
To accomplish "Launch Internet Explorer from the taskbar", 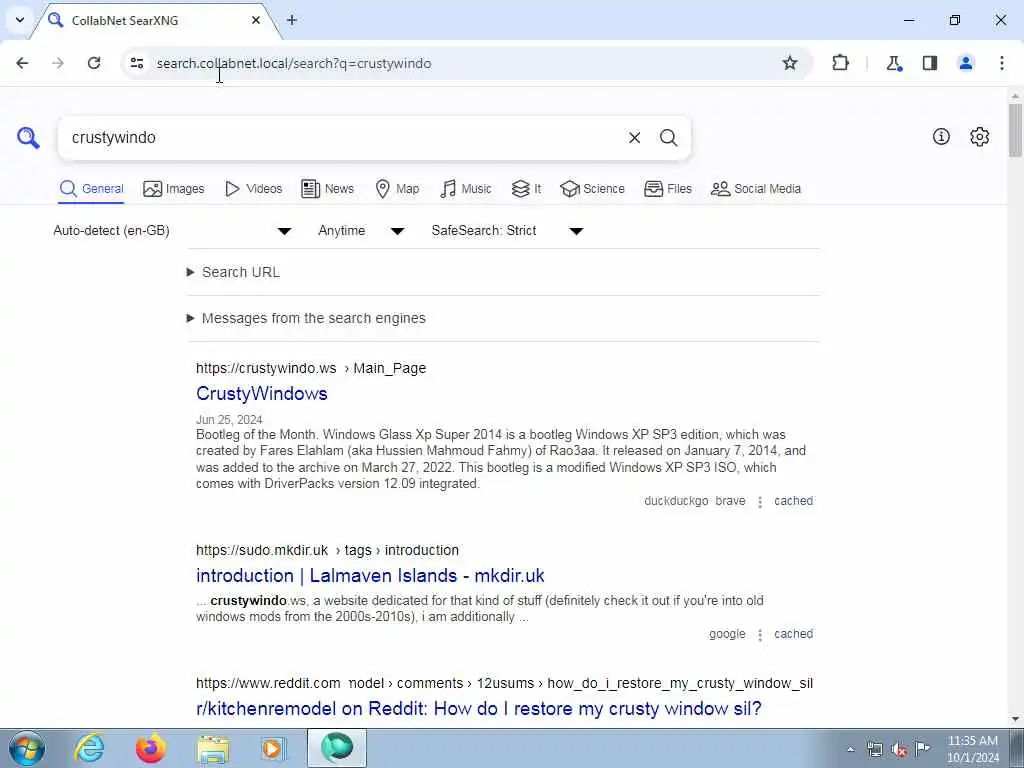I will pyautogui.click(x=89, y=748).
